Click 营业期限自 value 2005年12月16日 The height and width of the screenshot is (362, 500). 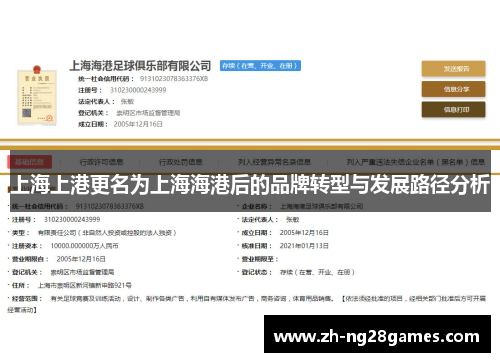[81, 259]
